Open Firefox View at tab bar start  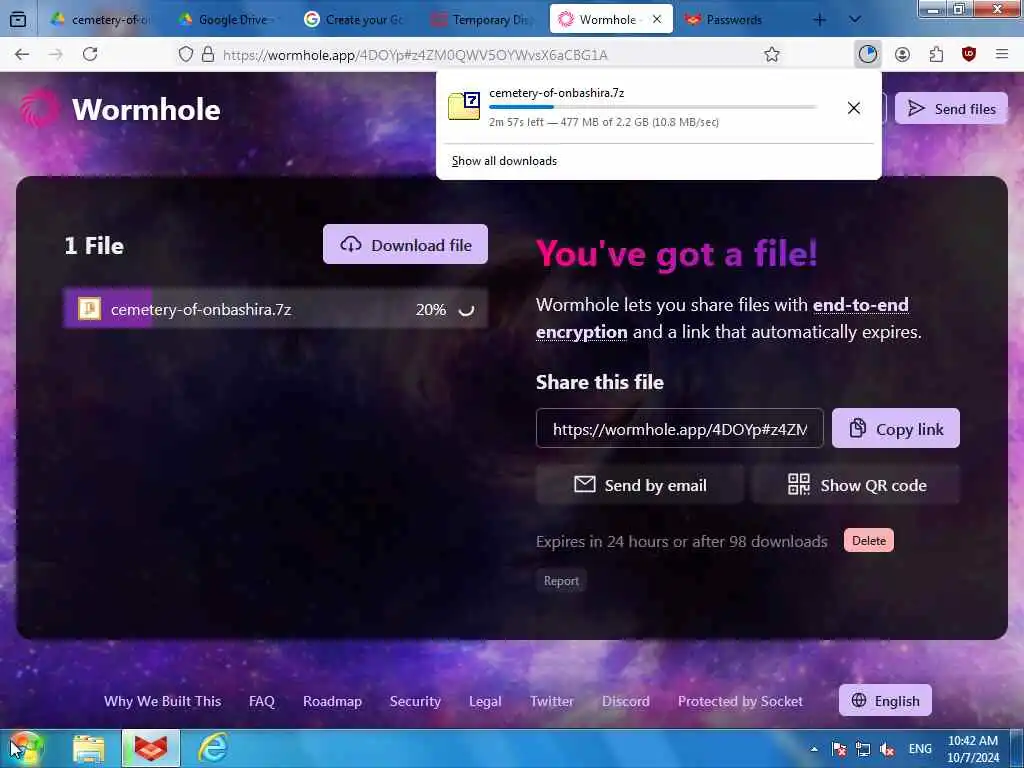click(x=18, y=20)
